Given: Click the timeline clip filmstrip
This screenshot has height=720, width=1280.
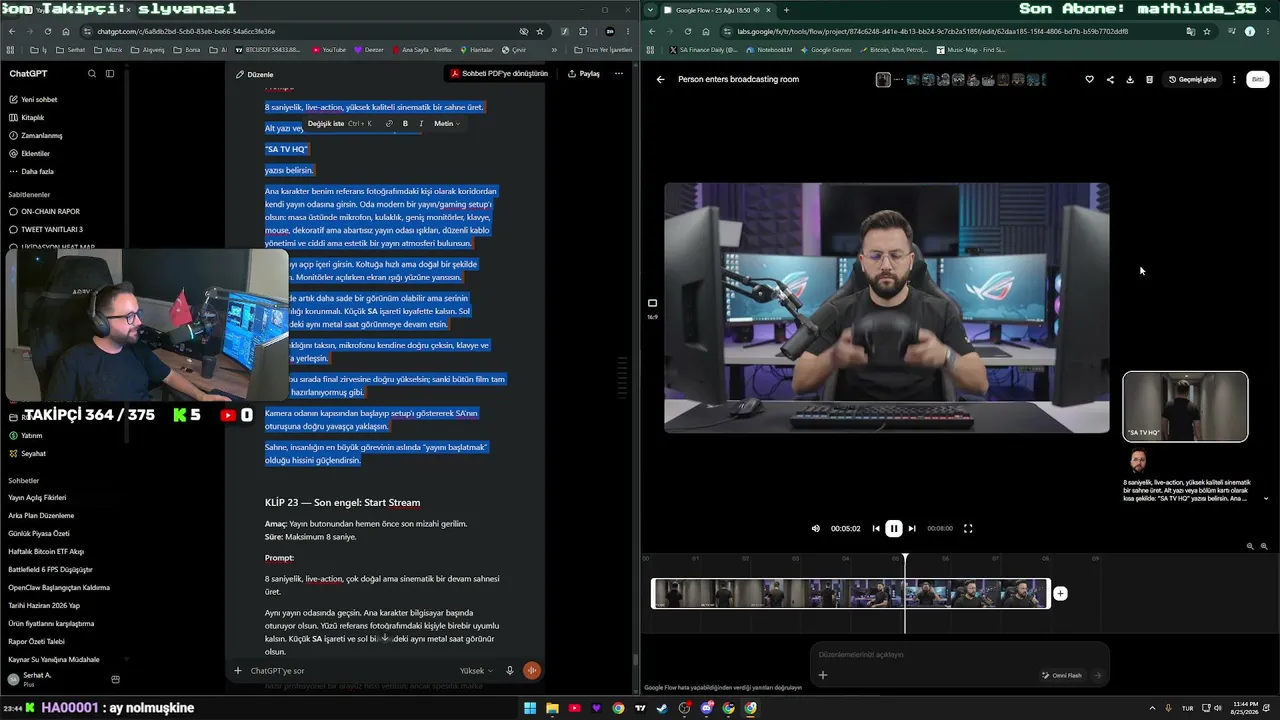Looking at the screenshot, I should 851,593.
